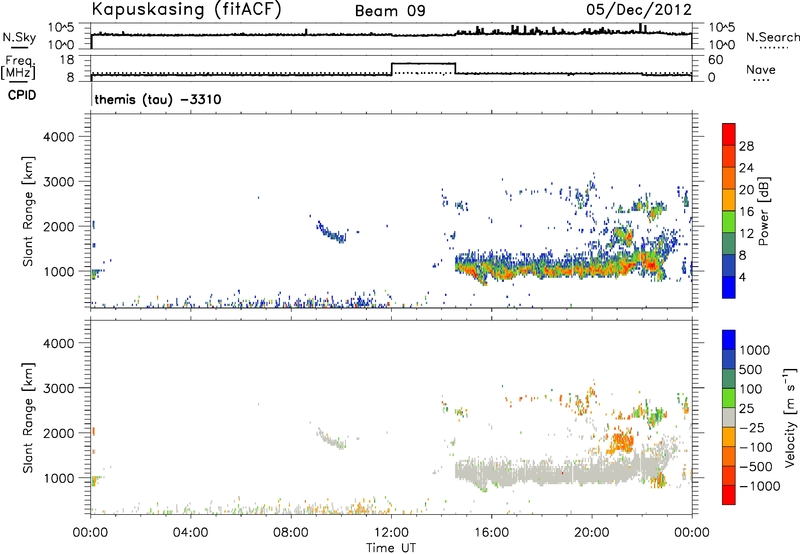The height and width of the screenshot is (554, 800).
Task: Click the Power [dB] colorbar title
Action: 763,211
